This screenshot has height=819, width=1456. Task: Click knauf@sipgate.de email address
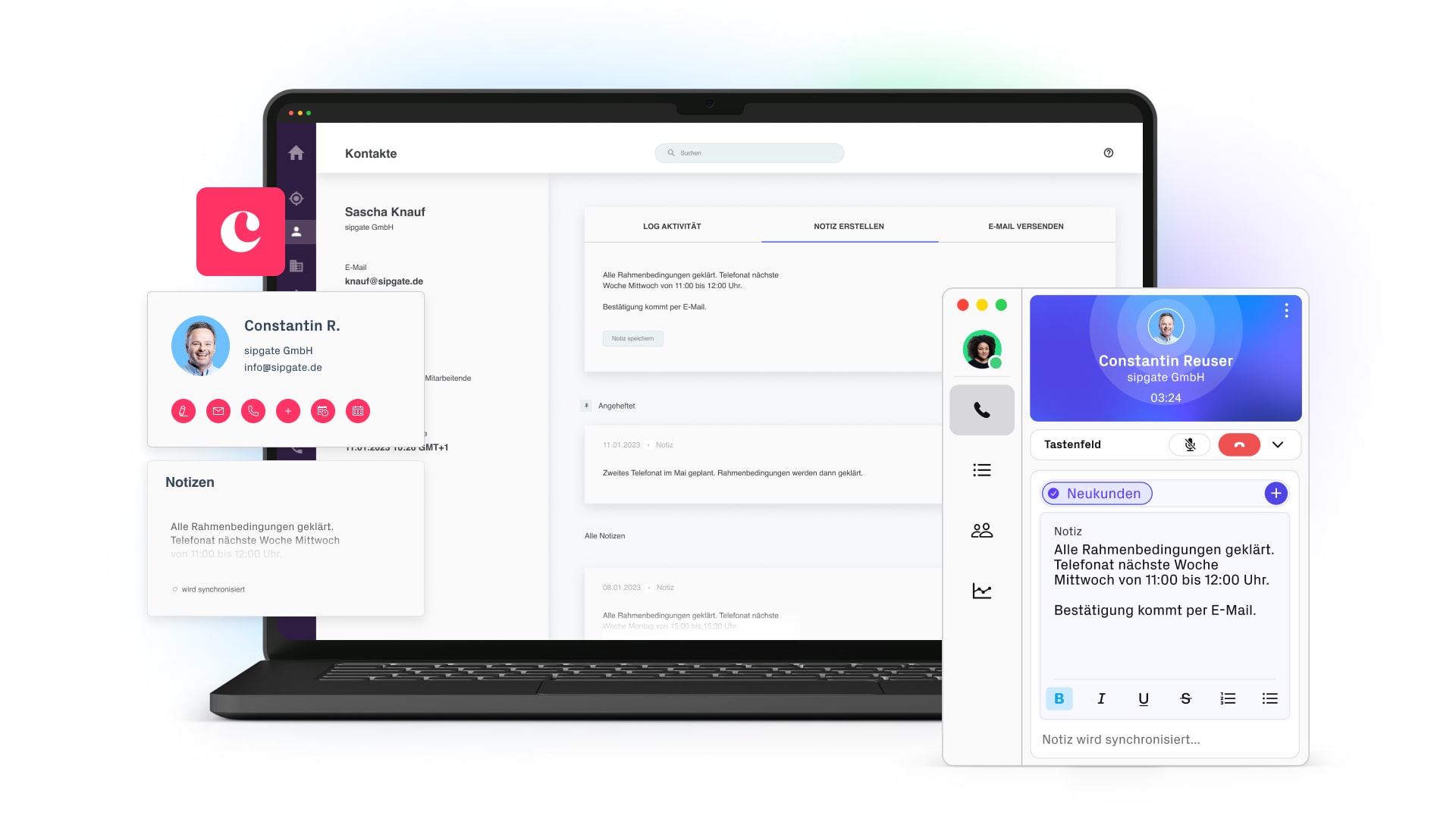(x=384, y=281)
